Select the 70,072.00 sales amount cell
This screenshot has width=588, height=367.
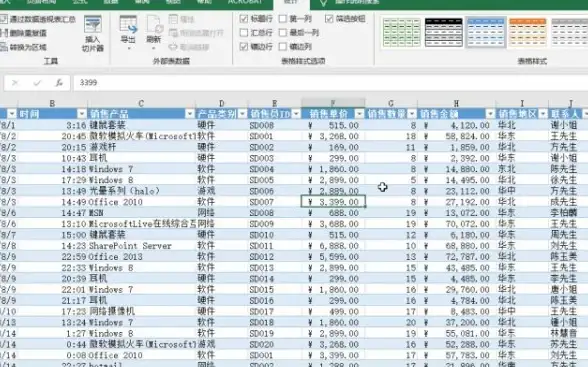pos(456,224)
